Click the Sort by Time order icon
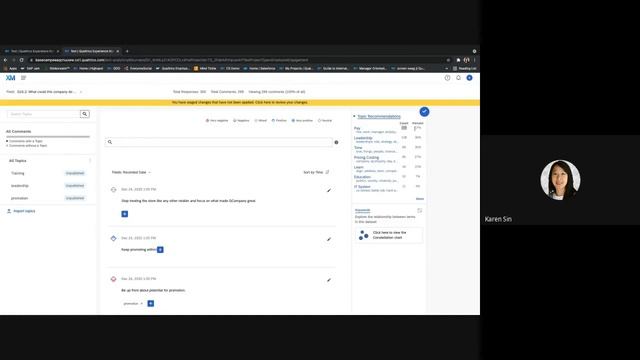The width and height of the screenshot is (640, 360). (327, 172)
